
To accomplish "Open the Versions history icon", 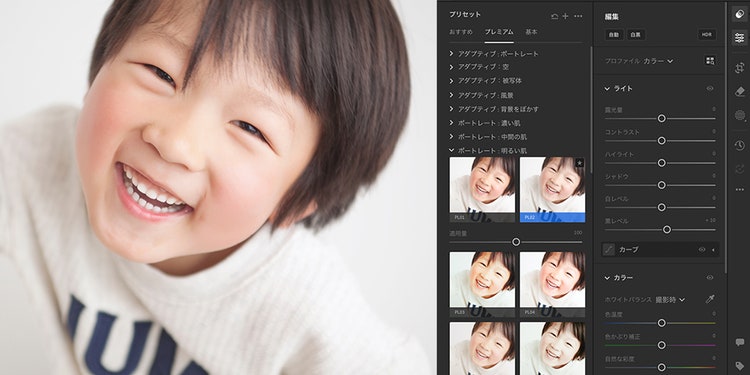I will pyautogui.click(x=739, y=145).
